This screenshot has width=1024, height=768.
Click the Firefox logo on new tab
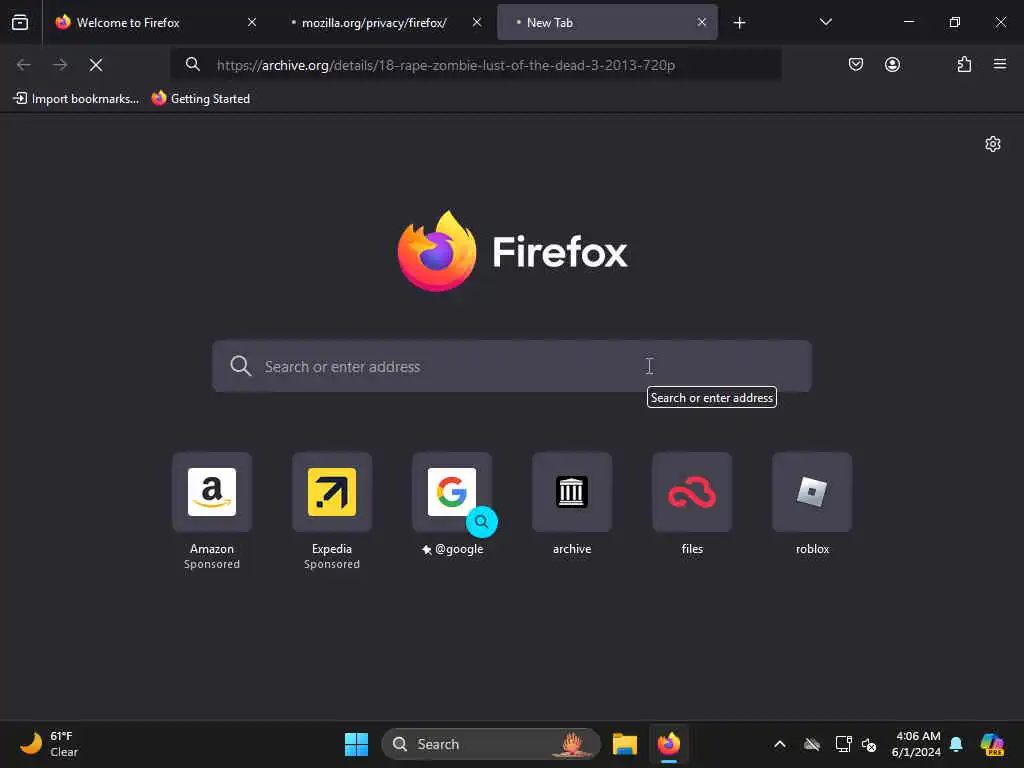click(512, 251)
